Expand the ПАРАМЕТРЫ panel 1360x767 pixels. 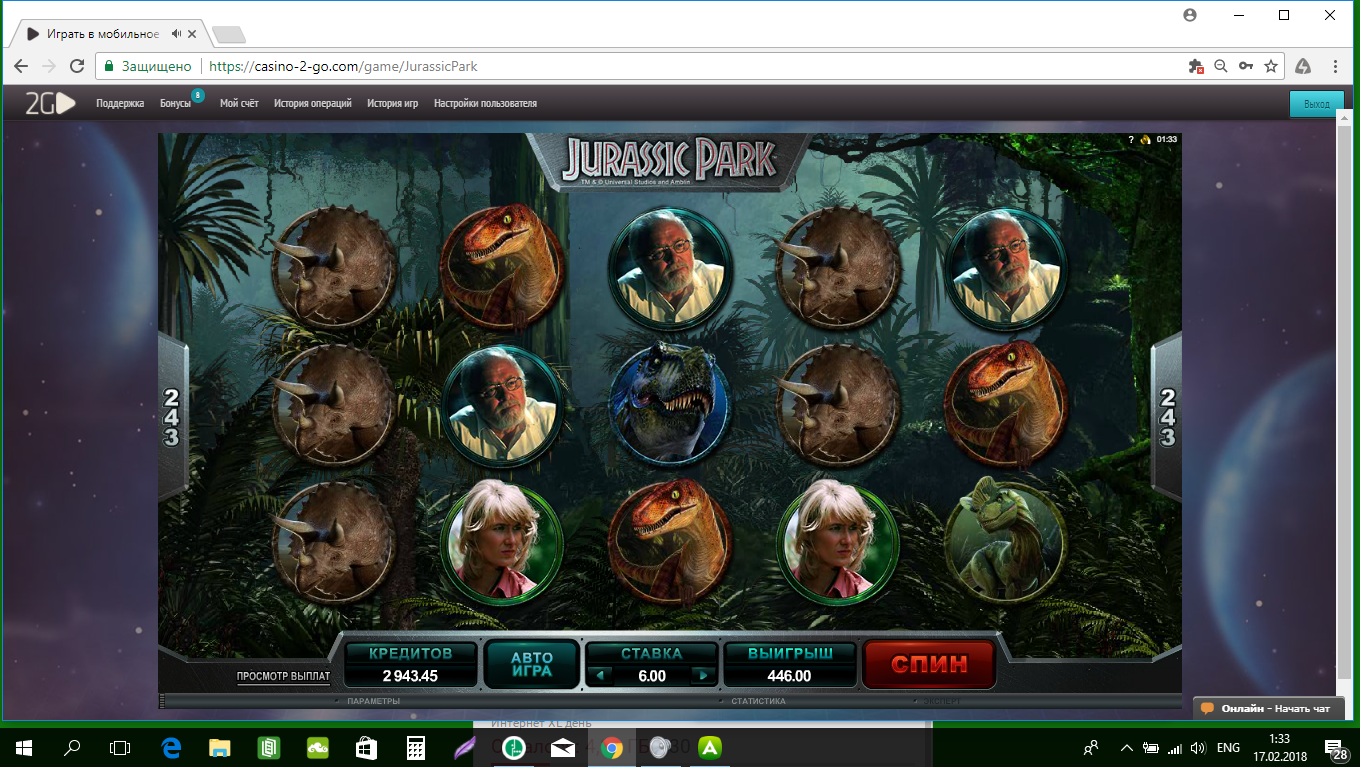click(x=373, y=701)
